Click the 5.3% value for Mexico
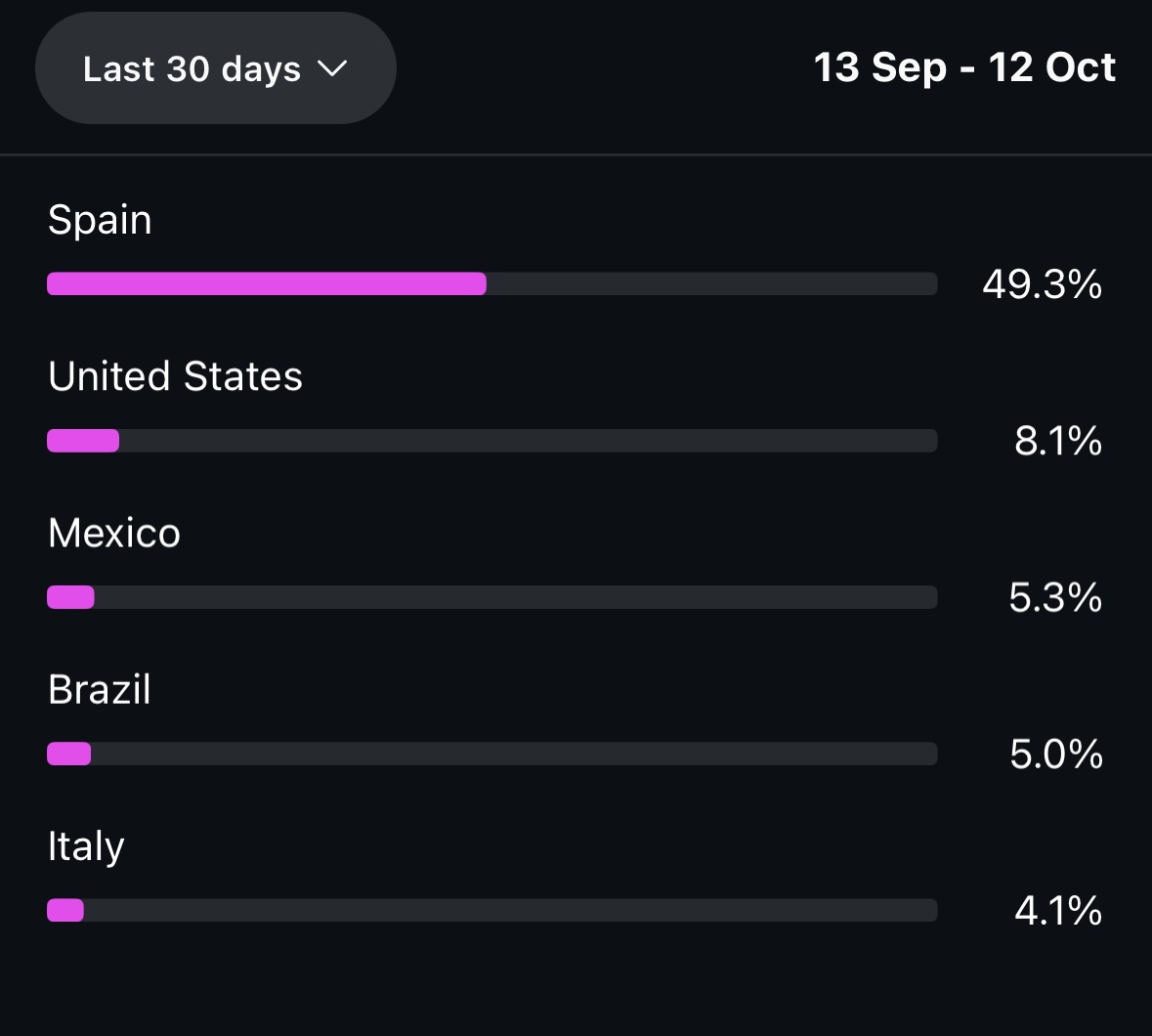1152x1036 pixels. pos(1055,597)
